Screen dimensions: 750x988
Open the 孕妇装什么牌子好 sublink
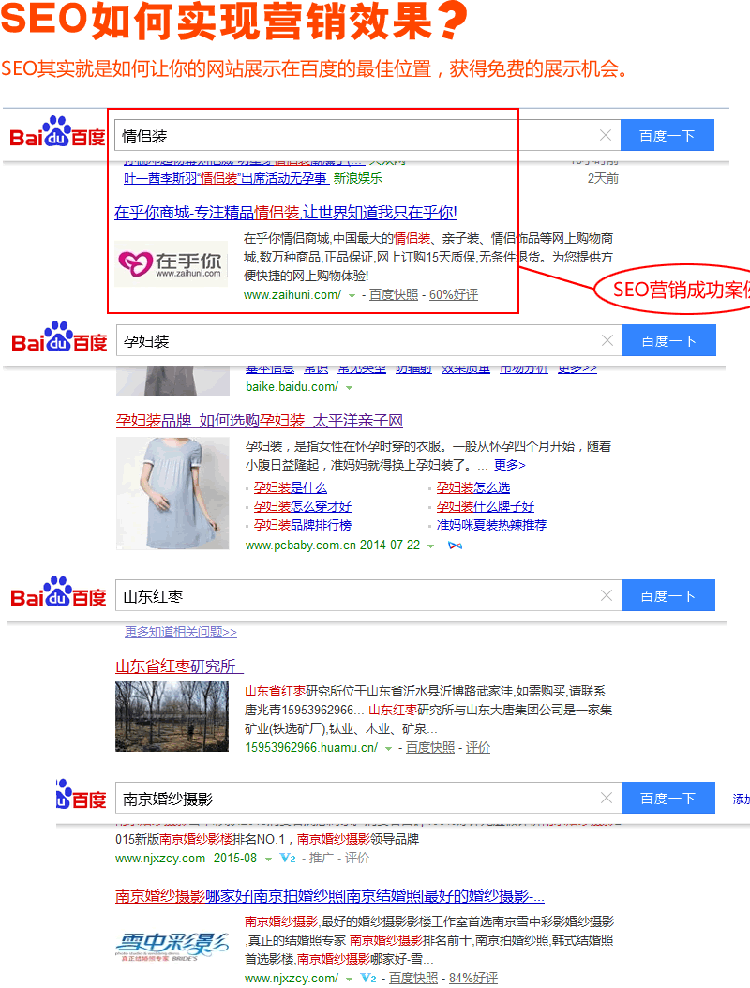pyautogui.click(x=485, y=507)
